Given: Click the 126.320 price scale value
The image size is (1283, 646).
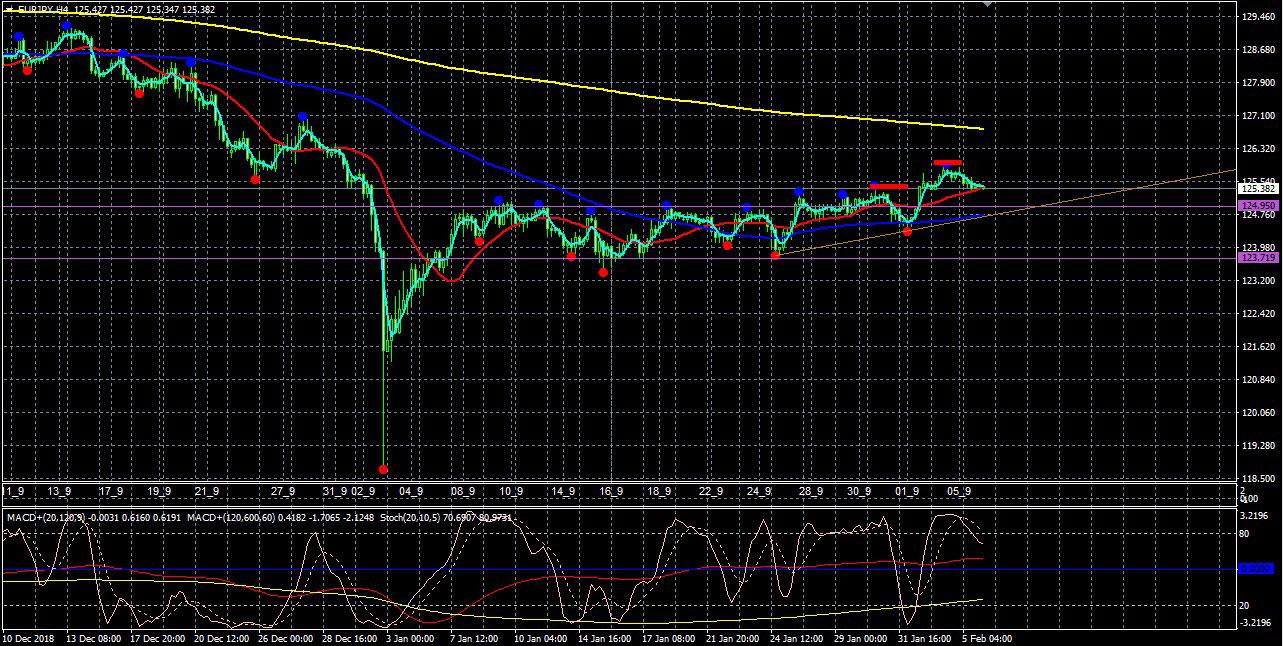Looking at the screenshot, I should pyautogui.click(x=1259, y=149).
